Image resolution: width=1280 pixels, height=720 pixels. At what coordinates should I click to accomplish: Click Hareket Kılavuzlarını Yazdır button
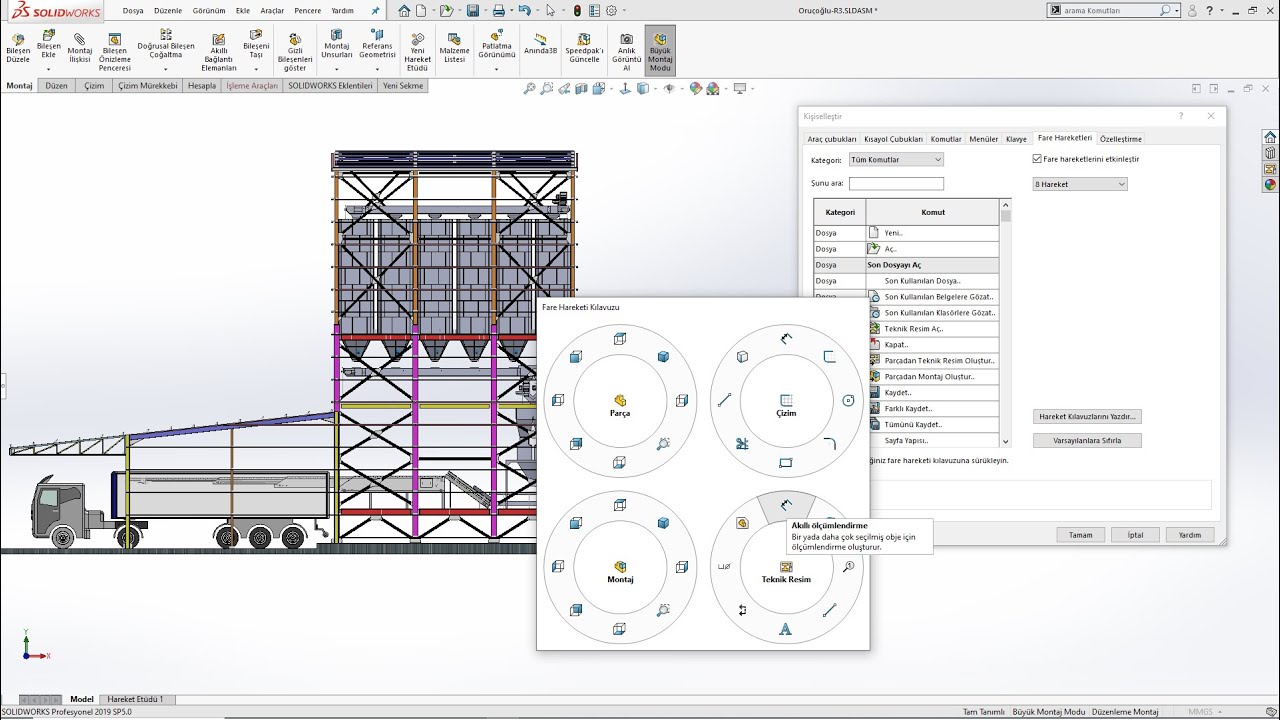coord(1087,416)
